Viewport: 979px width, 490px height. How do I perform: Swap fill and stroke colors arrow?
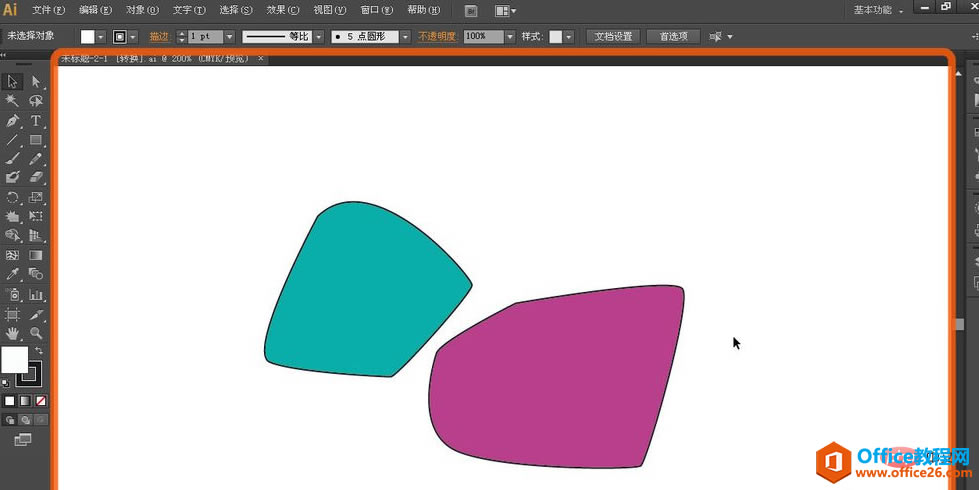pyautogui.click(x=39, y=351)
